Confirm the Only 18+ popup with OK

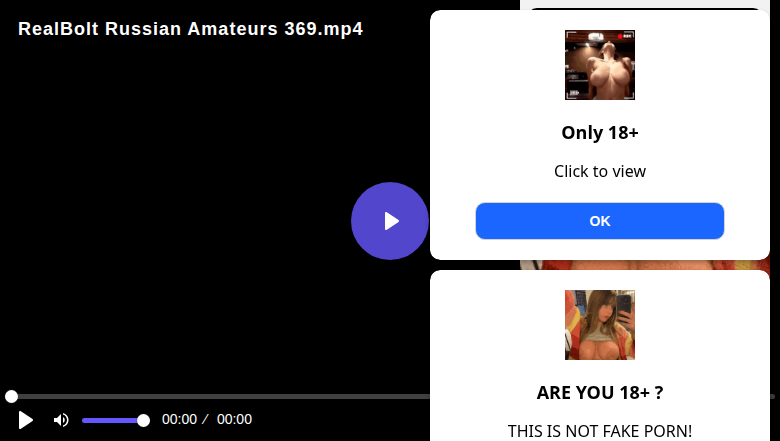pos(600,221)
